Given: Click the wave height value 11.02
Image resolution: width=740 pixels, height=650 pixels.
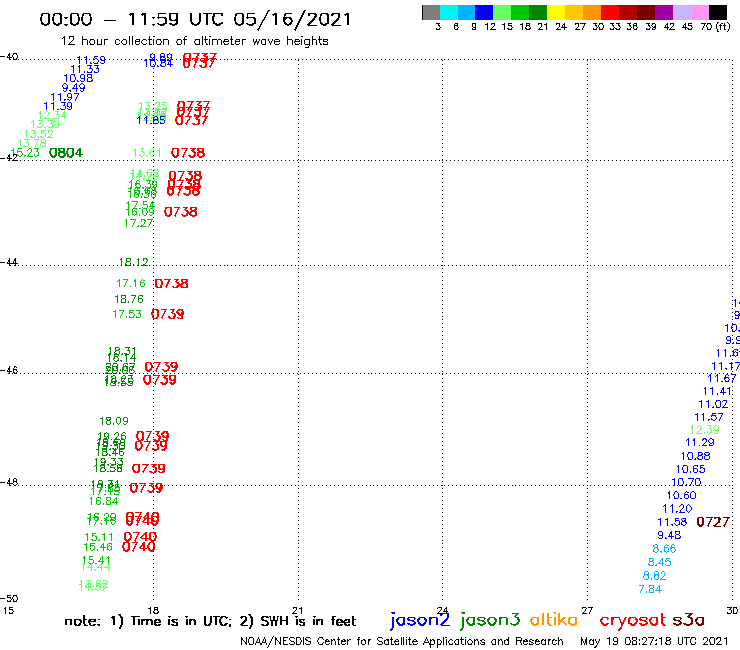Looking at the screenshot, I should click(x=713, y=405).
